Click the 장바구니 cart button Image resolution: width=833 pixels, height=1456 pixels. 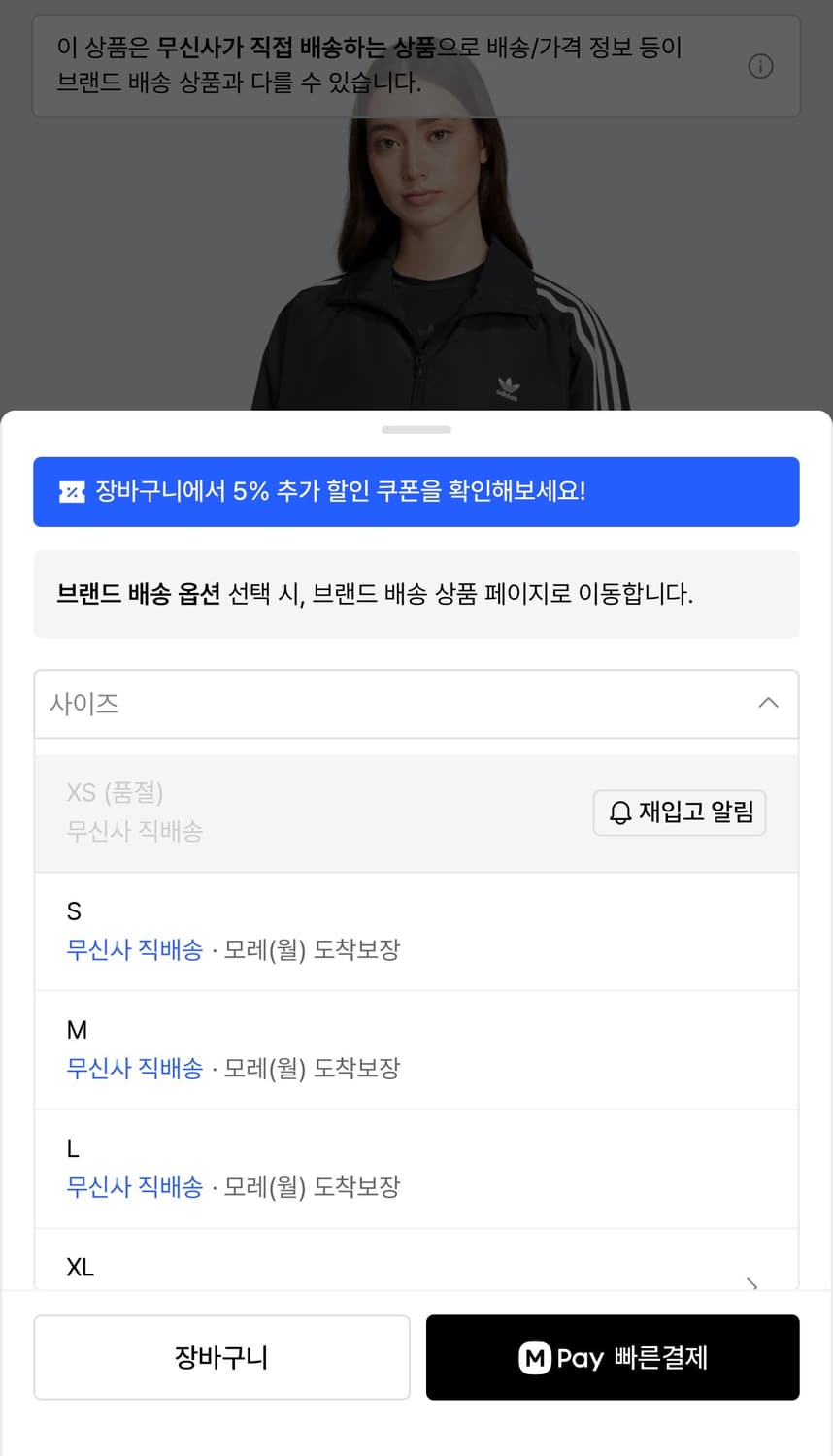click(221, 1357)
